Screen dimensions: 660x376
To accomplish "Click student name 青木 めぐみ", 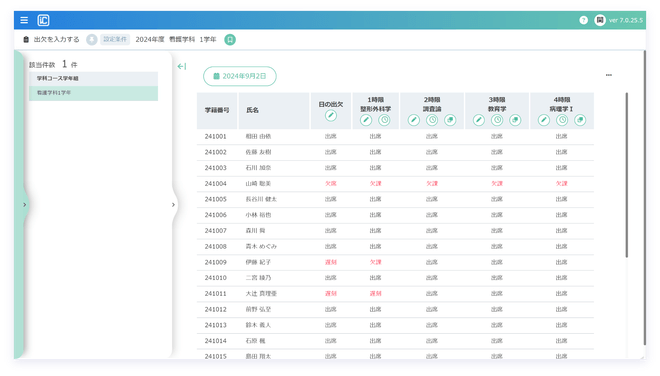I will coord(261,246).
